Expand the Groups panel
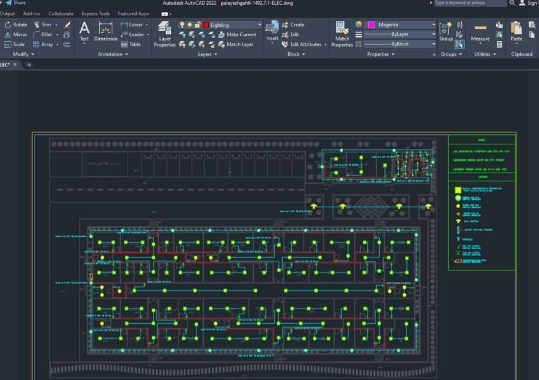 click(451, 54)
